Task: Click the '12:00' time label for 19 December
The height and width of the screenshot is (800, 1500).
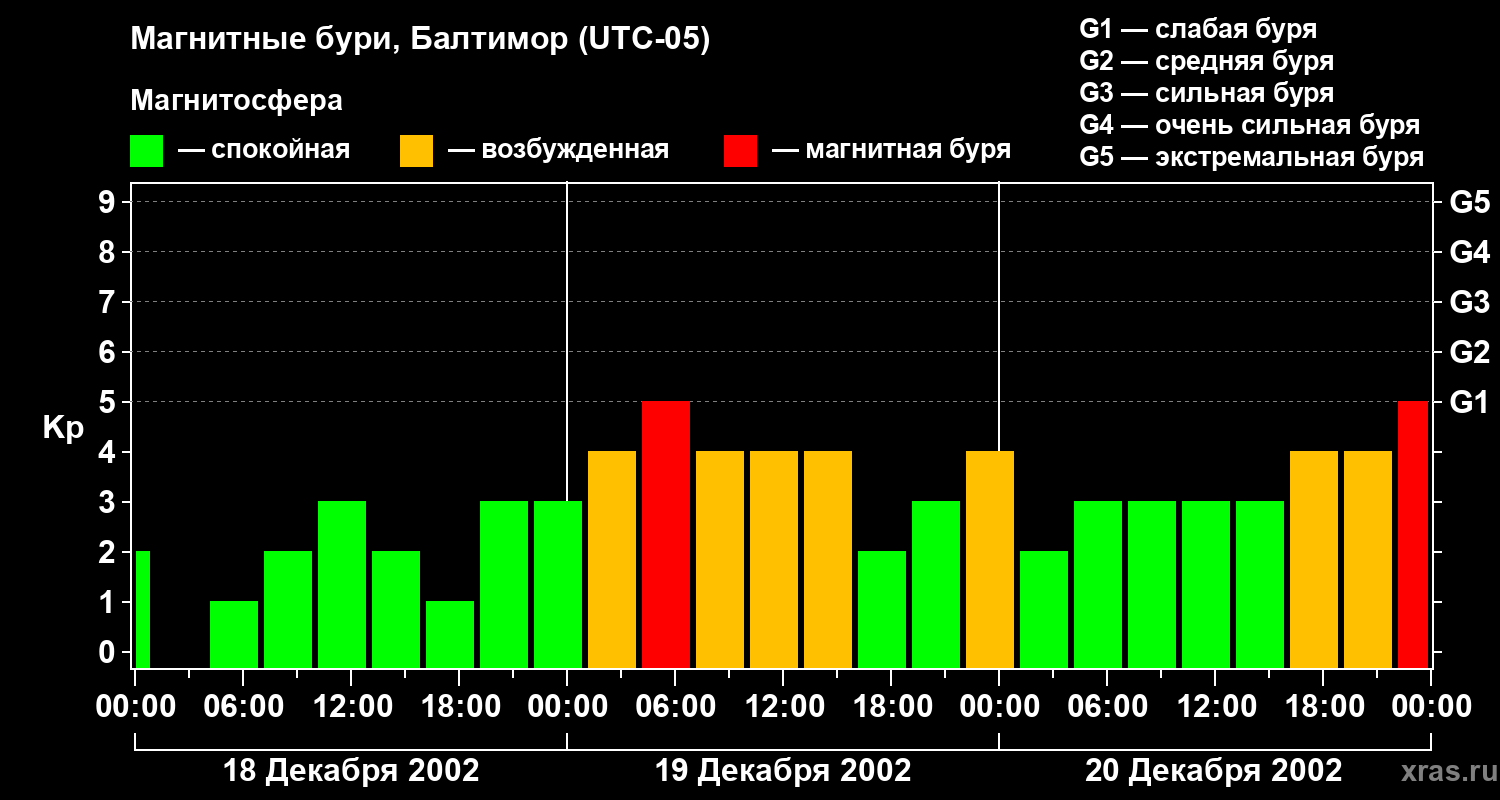Action: coord(783,707)
